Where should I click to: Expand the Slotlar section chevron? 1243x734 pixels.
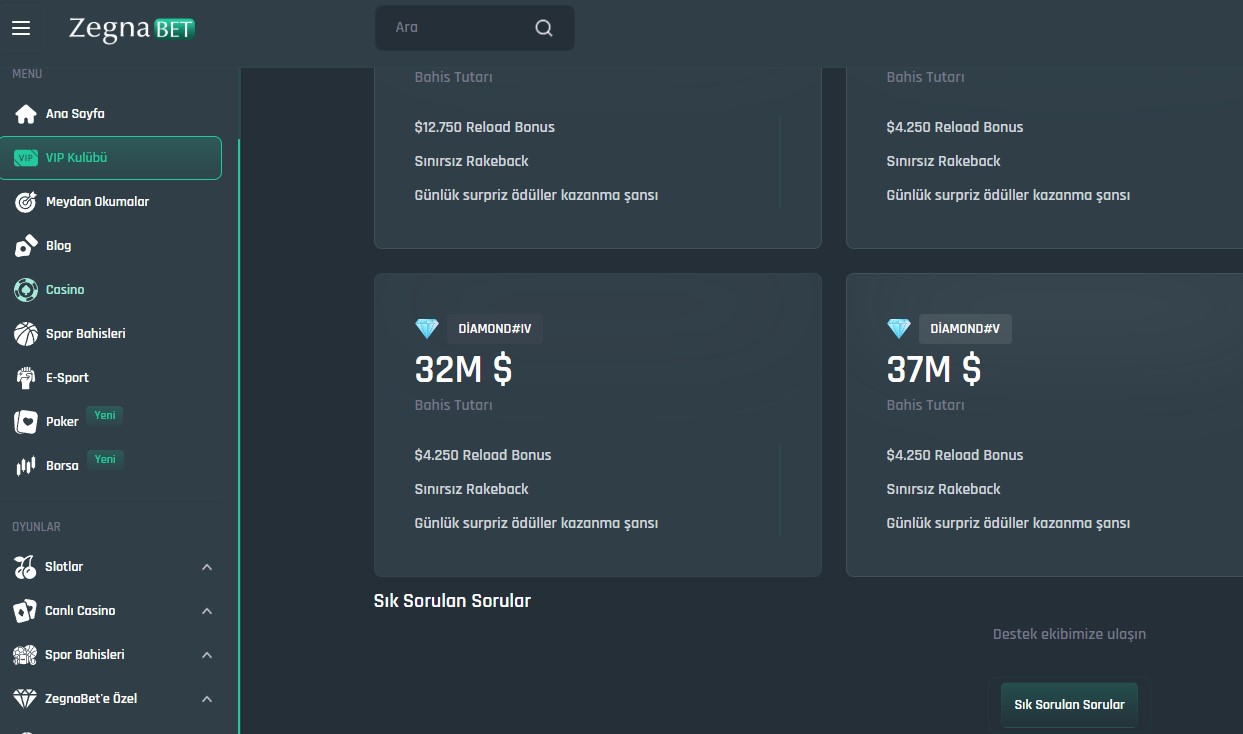(x=207, y=567)
